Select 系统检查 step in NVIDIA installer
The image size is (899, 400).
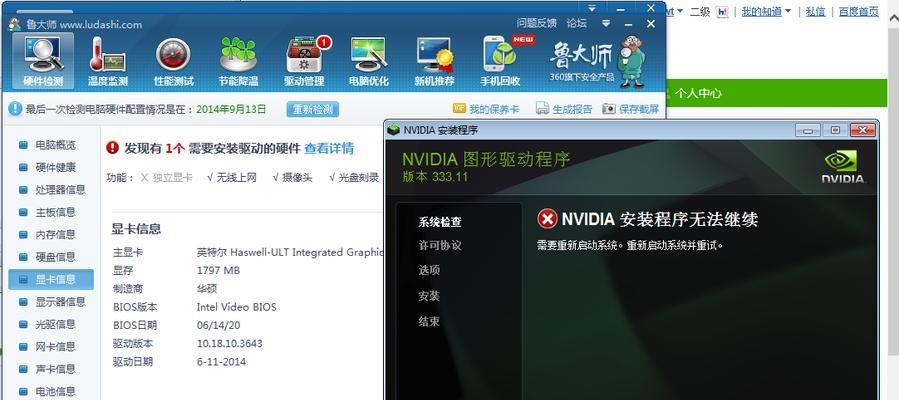tap(440, 222)
